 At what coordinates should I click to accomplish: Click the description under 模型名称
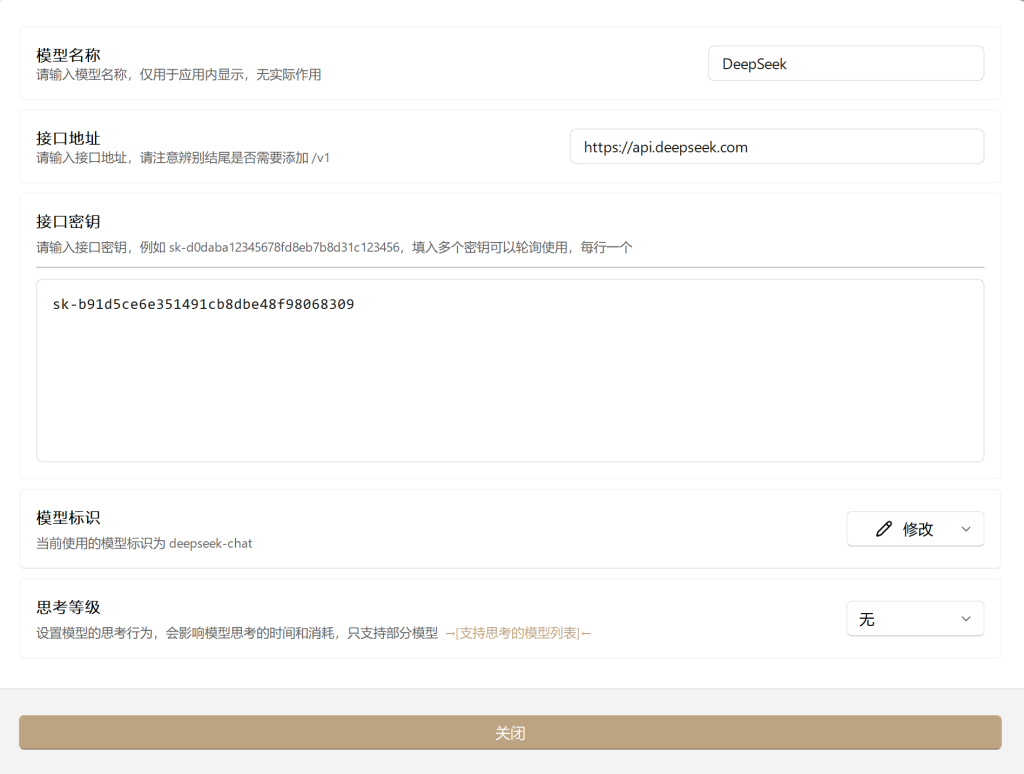tap(178, 75)
